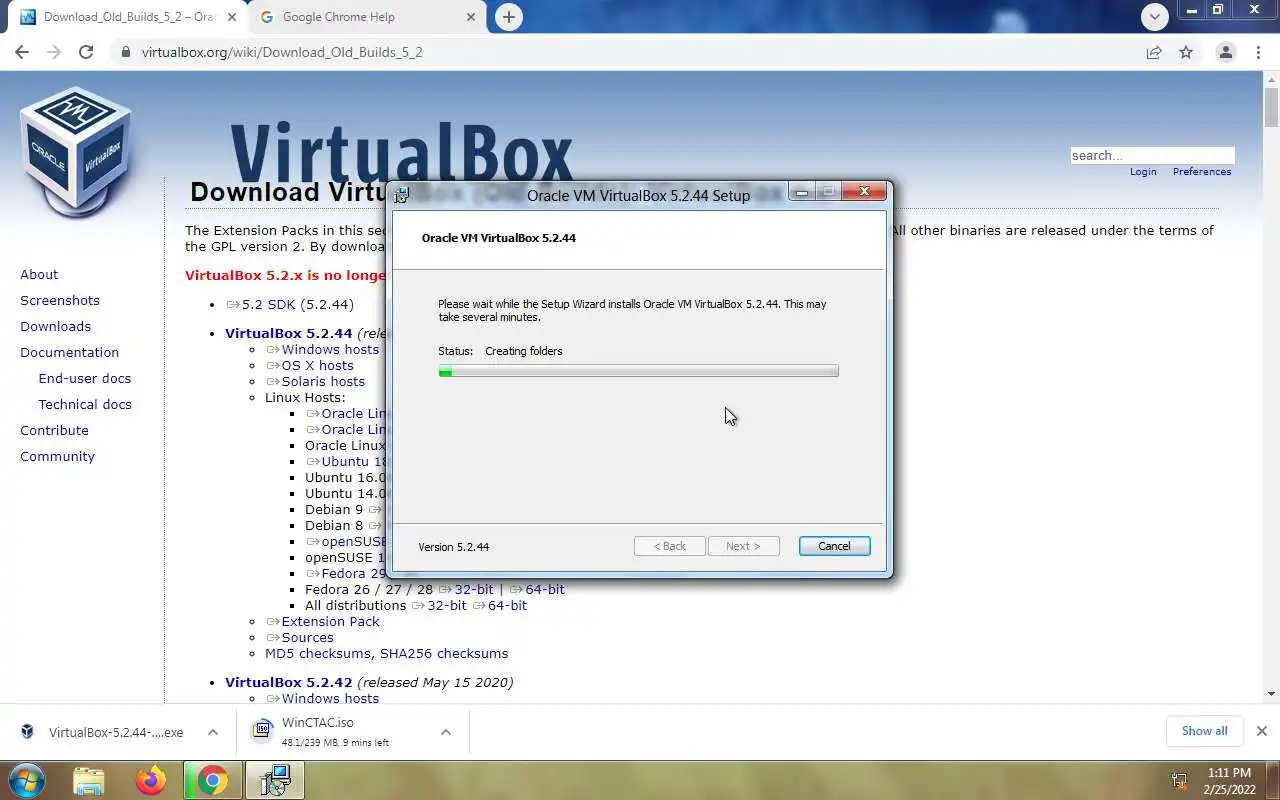Open Contribute in the sidebar
This screenshot has height=800, width=1280.
click(x=54, y=430)
